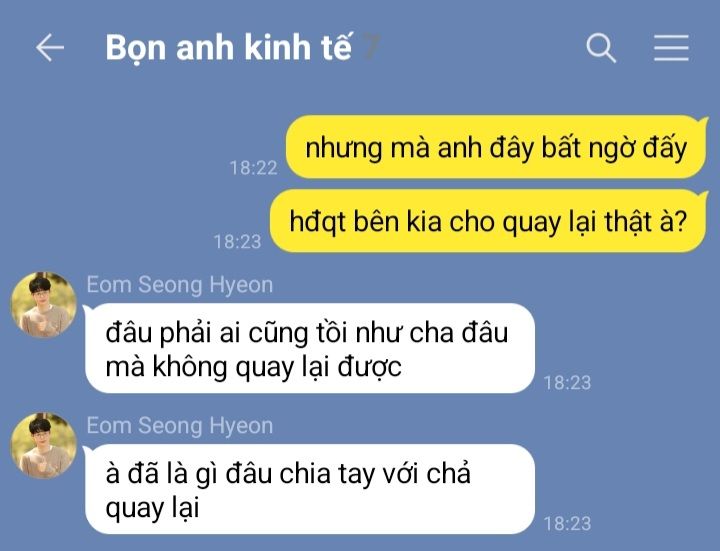
Task: Open the chat search magnifier icon
Action: (x=601, y=47)
